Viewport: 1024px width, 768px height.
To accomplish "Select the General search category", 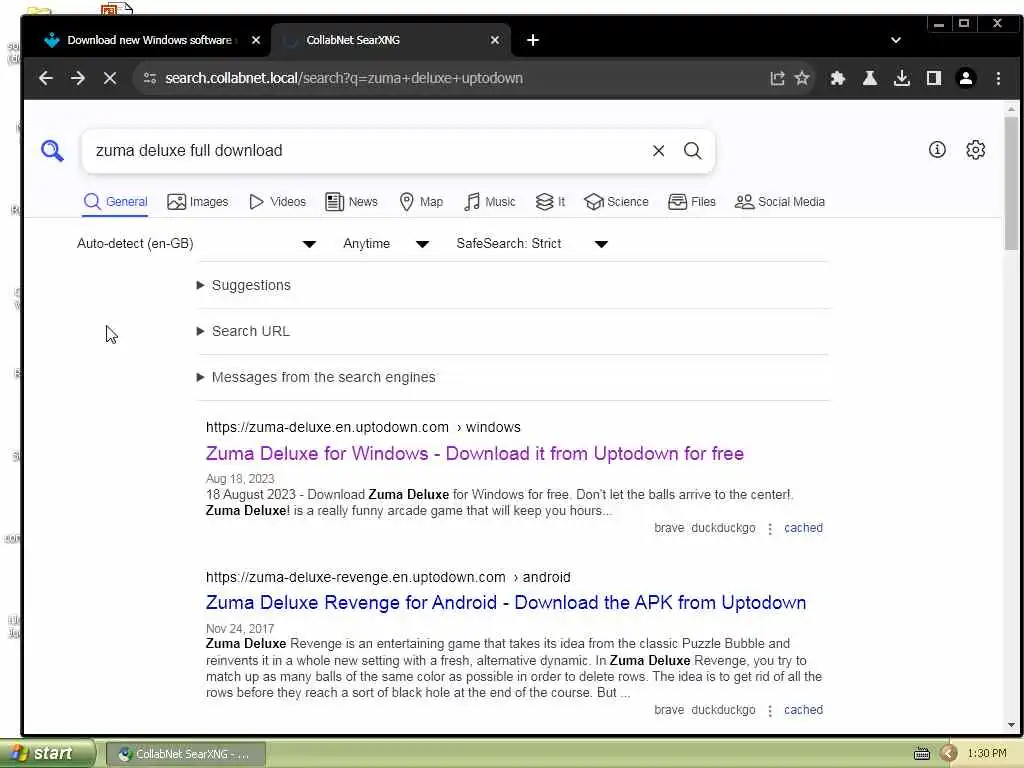I will pos(116,202).
